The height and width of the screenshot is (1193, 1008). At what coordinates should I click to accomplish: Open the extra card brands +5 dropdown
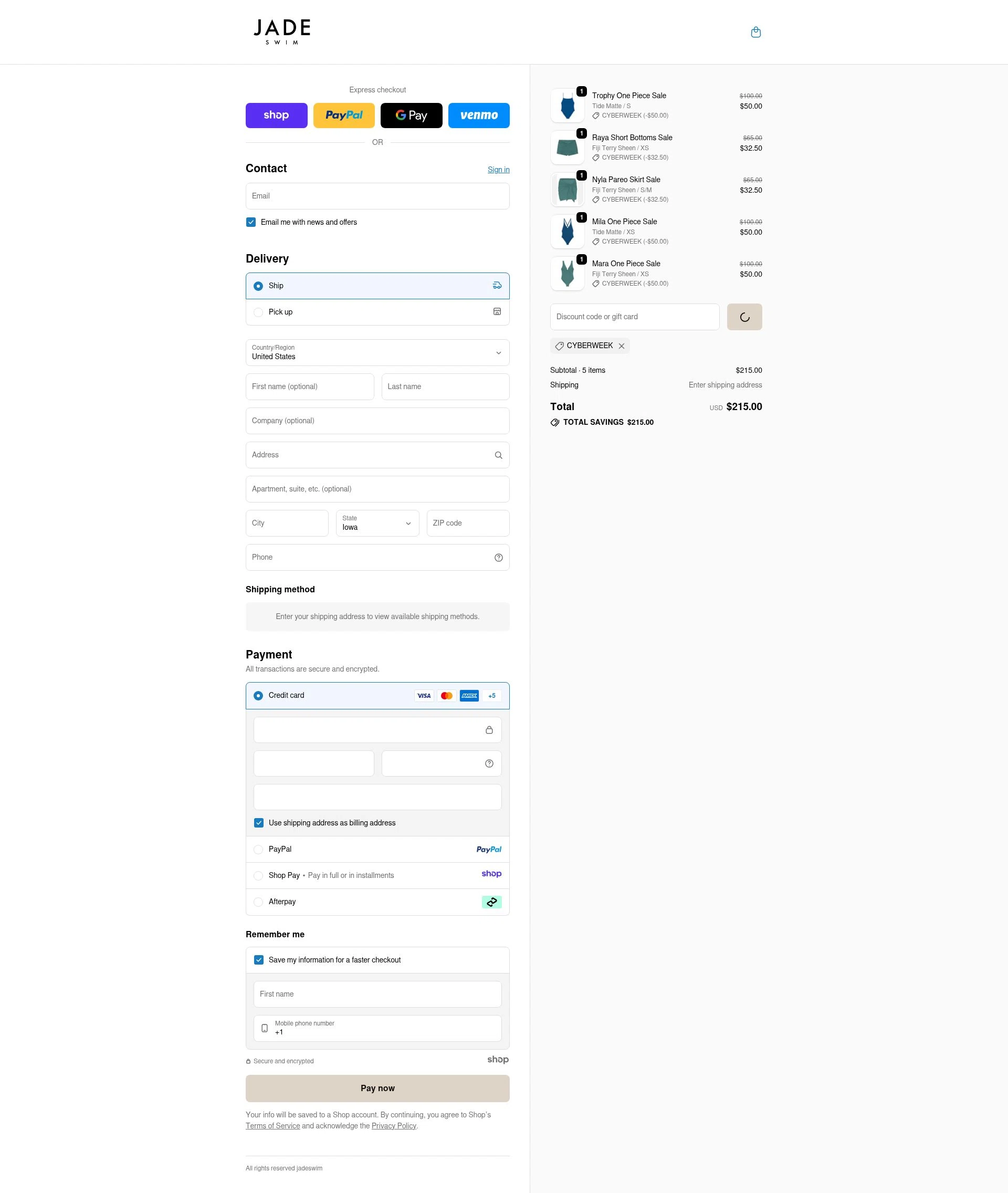point(491,696)
